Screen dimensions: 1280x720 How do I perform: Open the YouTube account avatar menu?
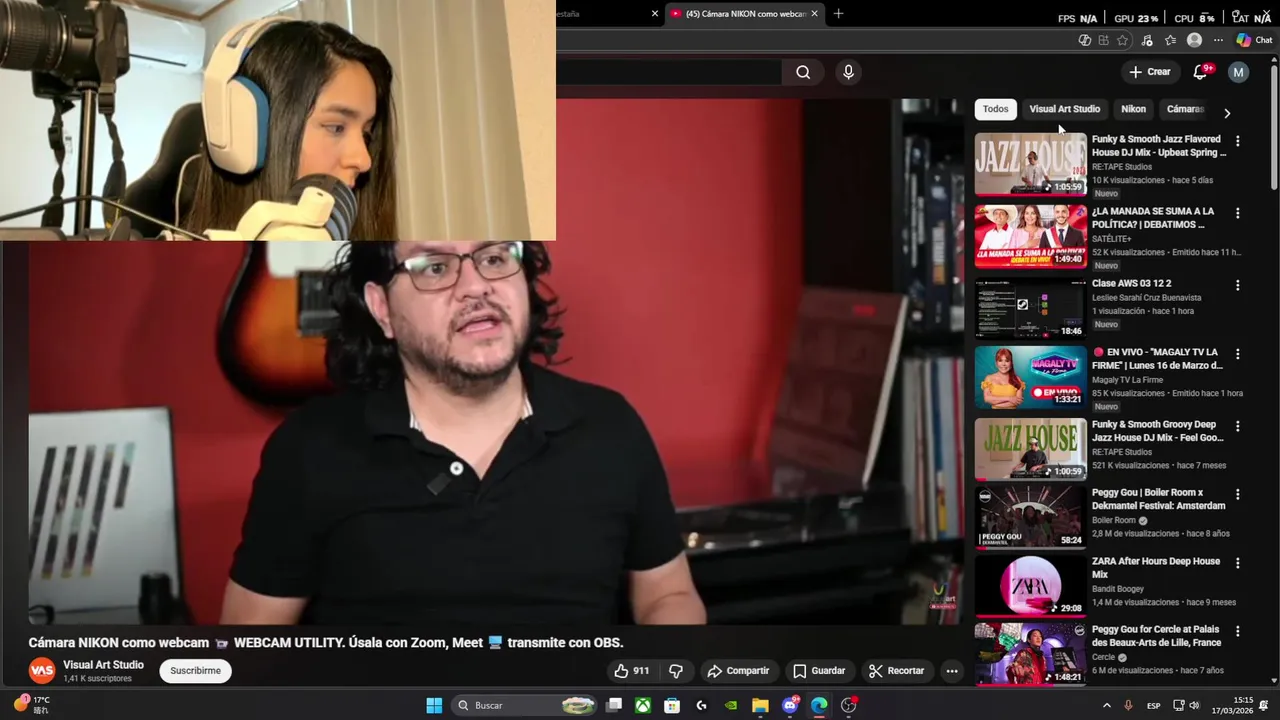(x=1238, y=72)
